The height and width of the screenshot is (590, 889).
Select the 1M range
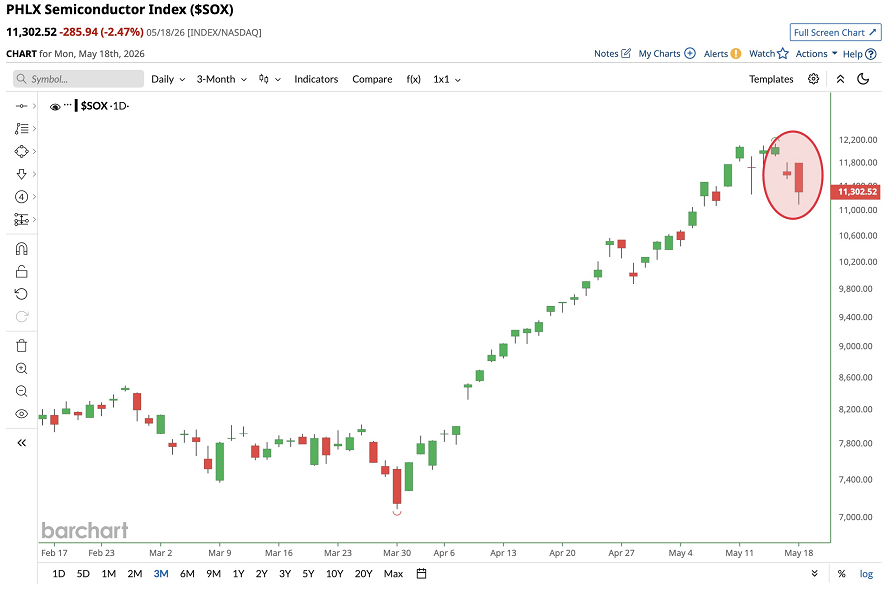(x=108, y=574)
